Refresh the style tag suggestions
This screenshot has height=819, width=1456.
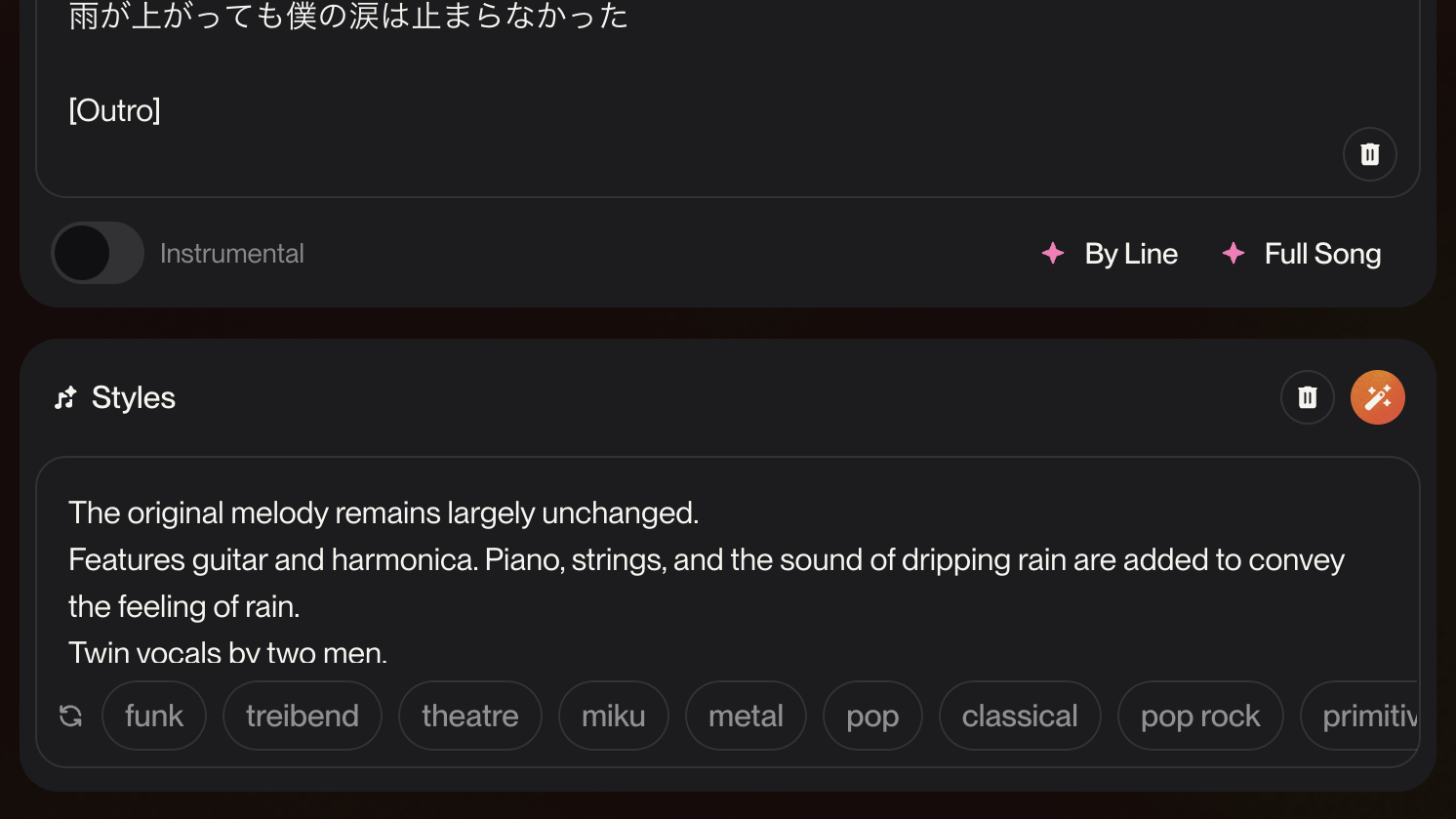point(71,716)
